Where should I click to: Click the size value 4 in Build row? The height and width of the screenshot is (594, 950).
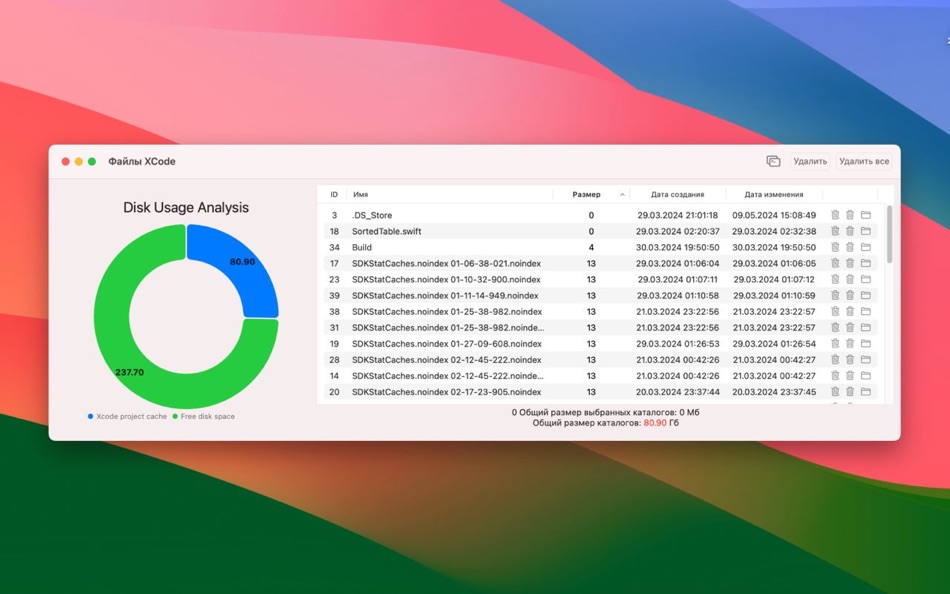[591, 247]
